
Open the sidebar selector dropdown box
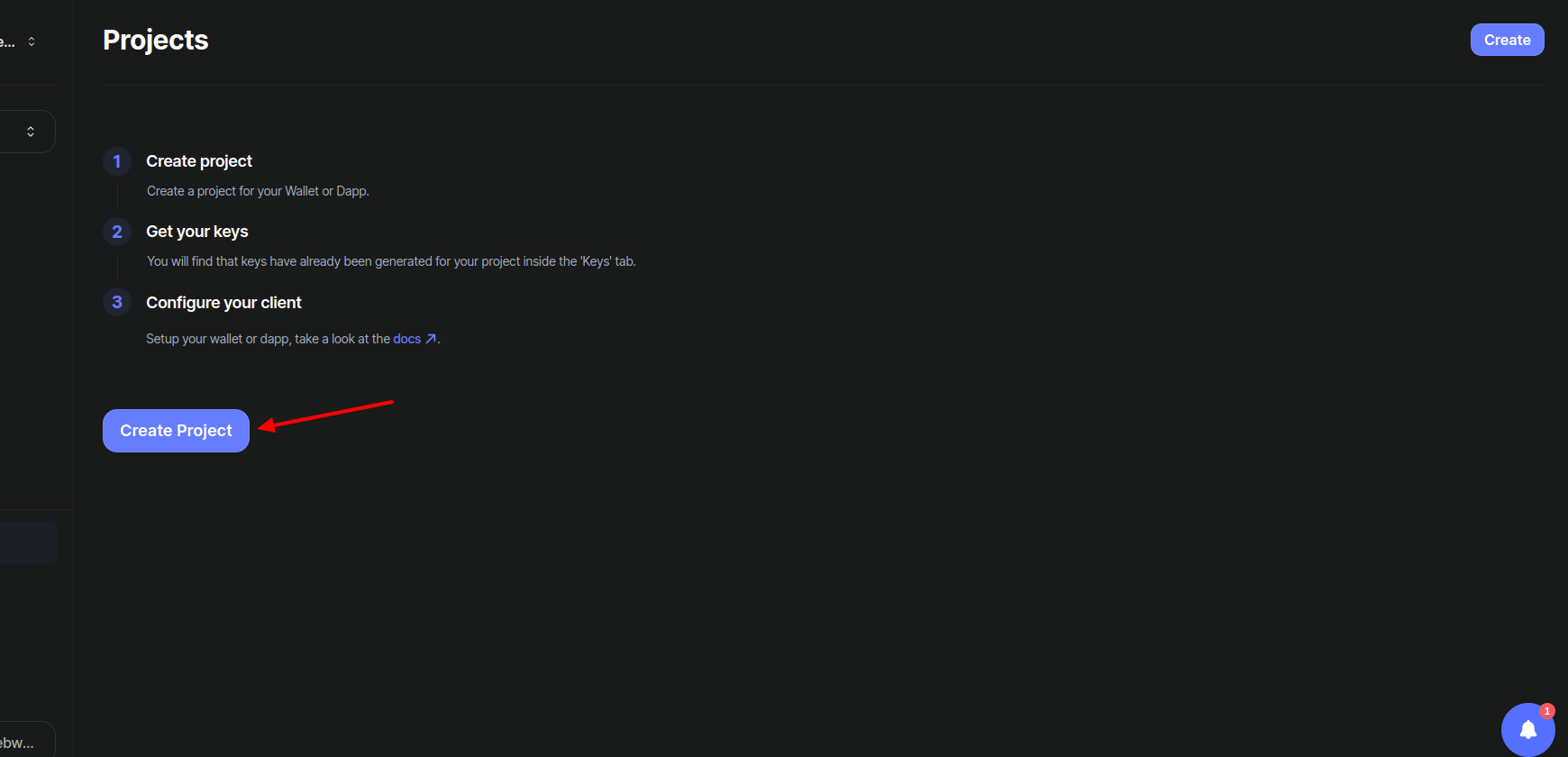click(x=27, y=132)
